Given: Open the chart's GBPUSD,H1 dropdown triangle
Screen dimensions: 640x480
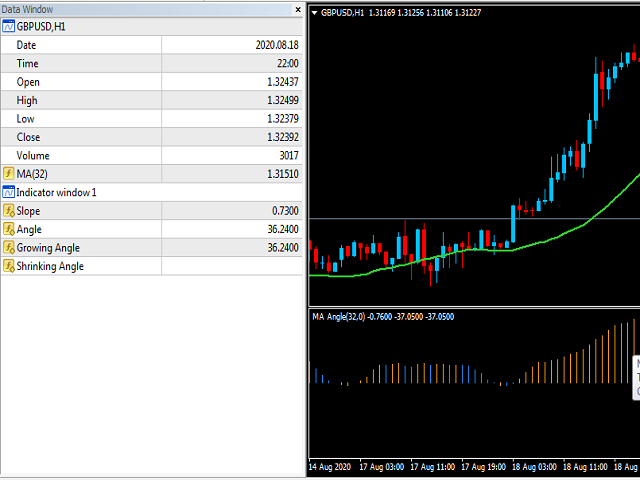Looking at the screenshot, I should point(315,13).
